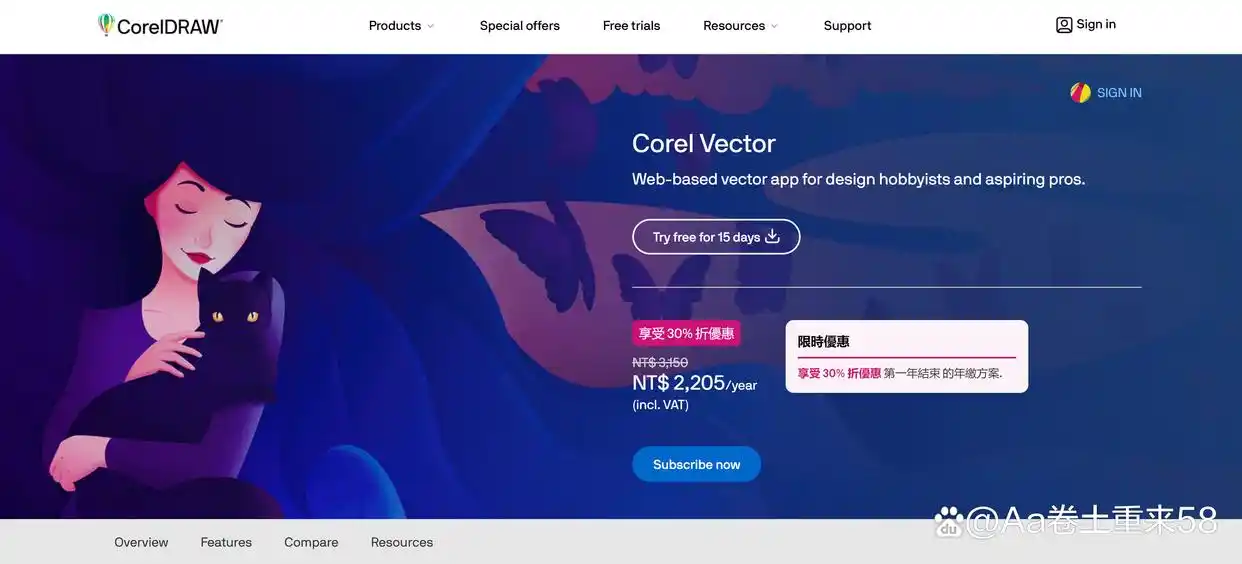1242x564 pixels.
Task: Expand the Products dropdown chevron
Action: (431, 26)
